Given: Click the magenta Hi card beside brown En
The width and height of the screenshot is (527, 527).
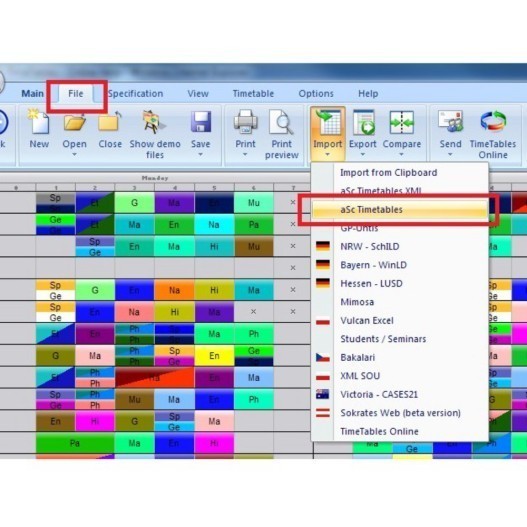Looking at the screenshot, I should click(95, 421).
